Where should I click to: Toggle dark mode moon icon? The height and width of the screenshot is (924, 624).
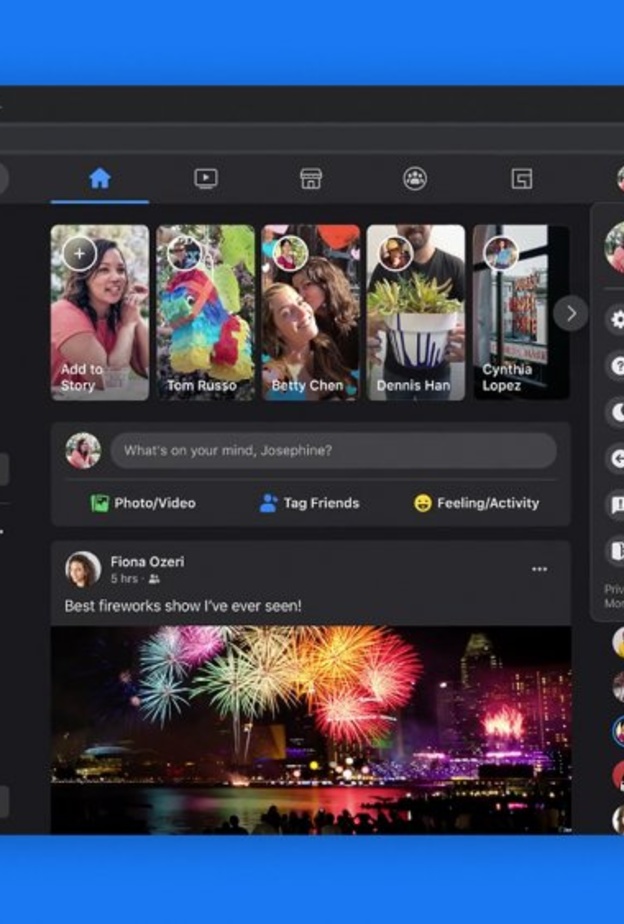coord(615,412)
